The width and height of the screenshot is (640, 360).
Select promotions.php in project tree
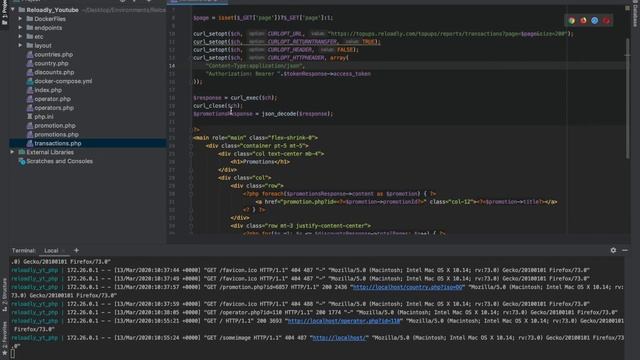click(x=56, y=134)
